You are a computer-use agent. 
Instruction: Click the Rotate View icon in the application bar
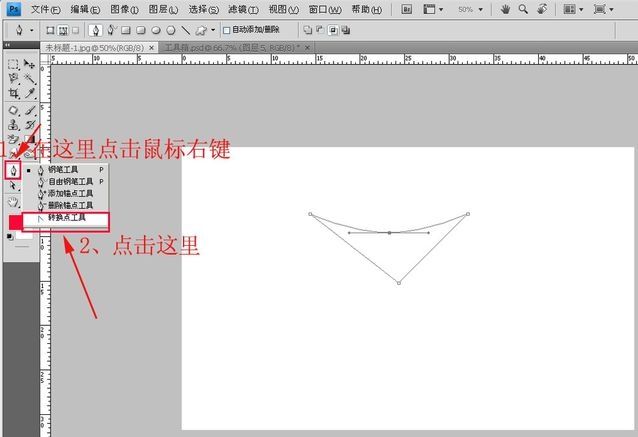click(542, 9)
